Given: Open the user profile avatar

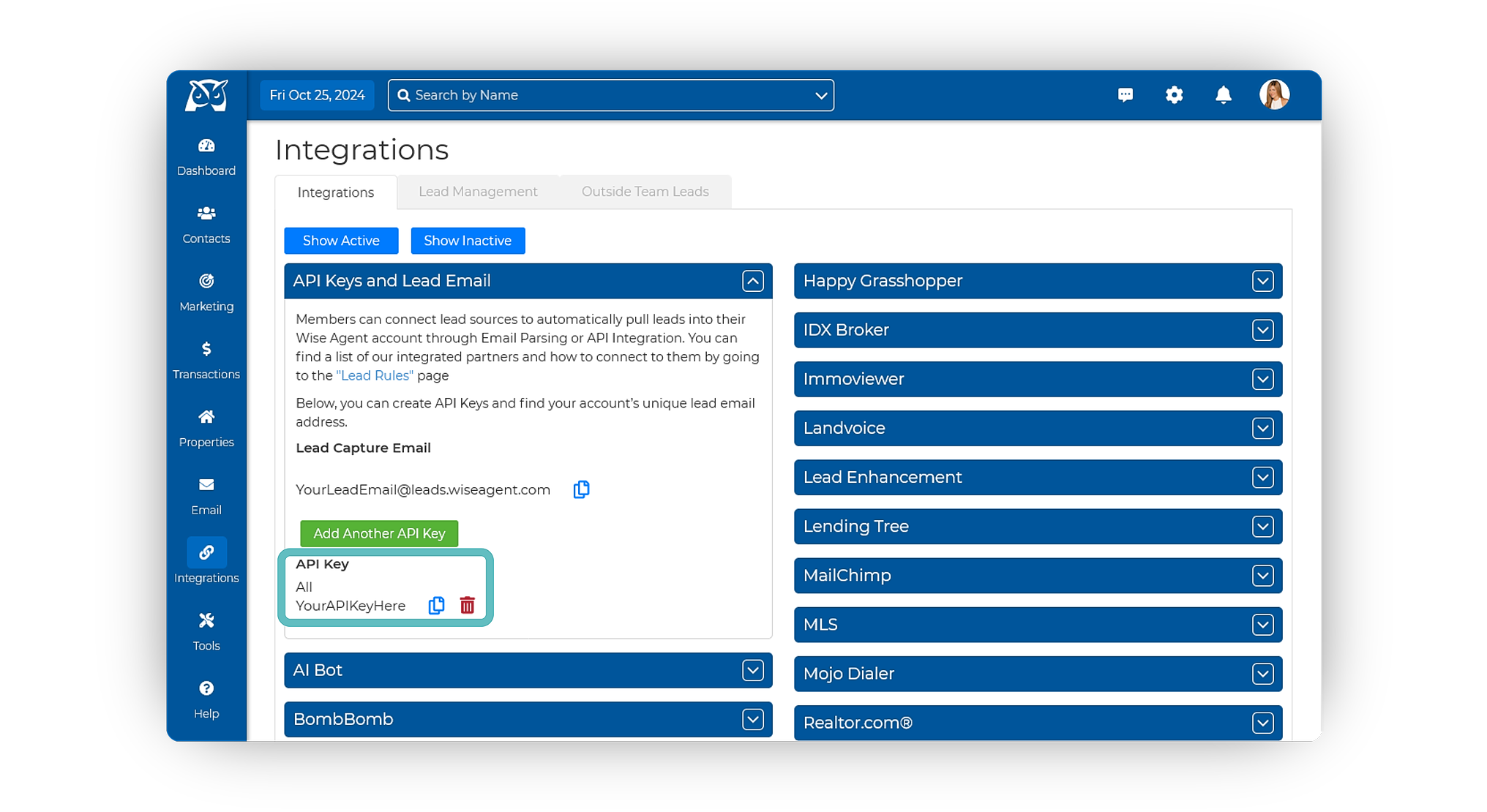Looking at the screenshot, I should click(1275, 95).
